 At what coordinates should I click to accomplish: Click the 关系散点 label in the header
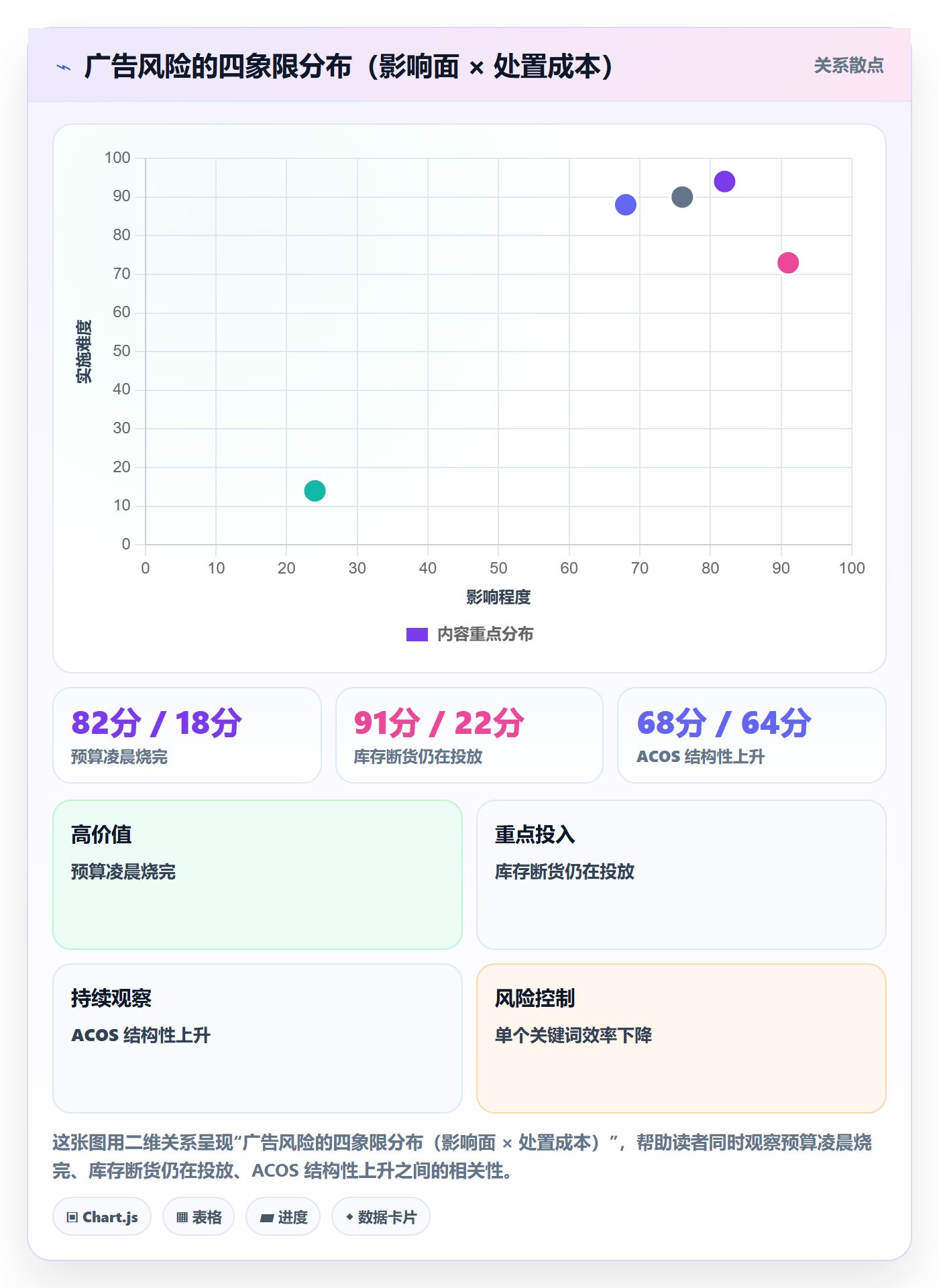[848, 66]
